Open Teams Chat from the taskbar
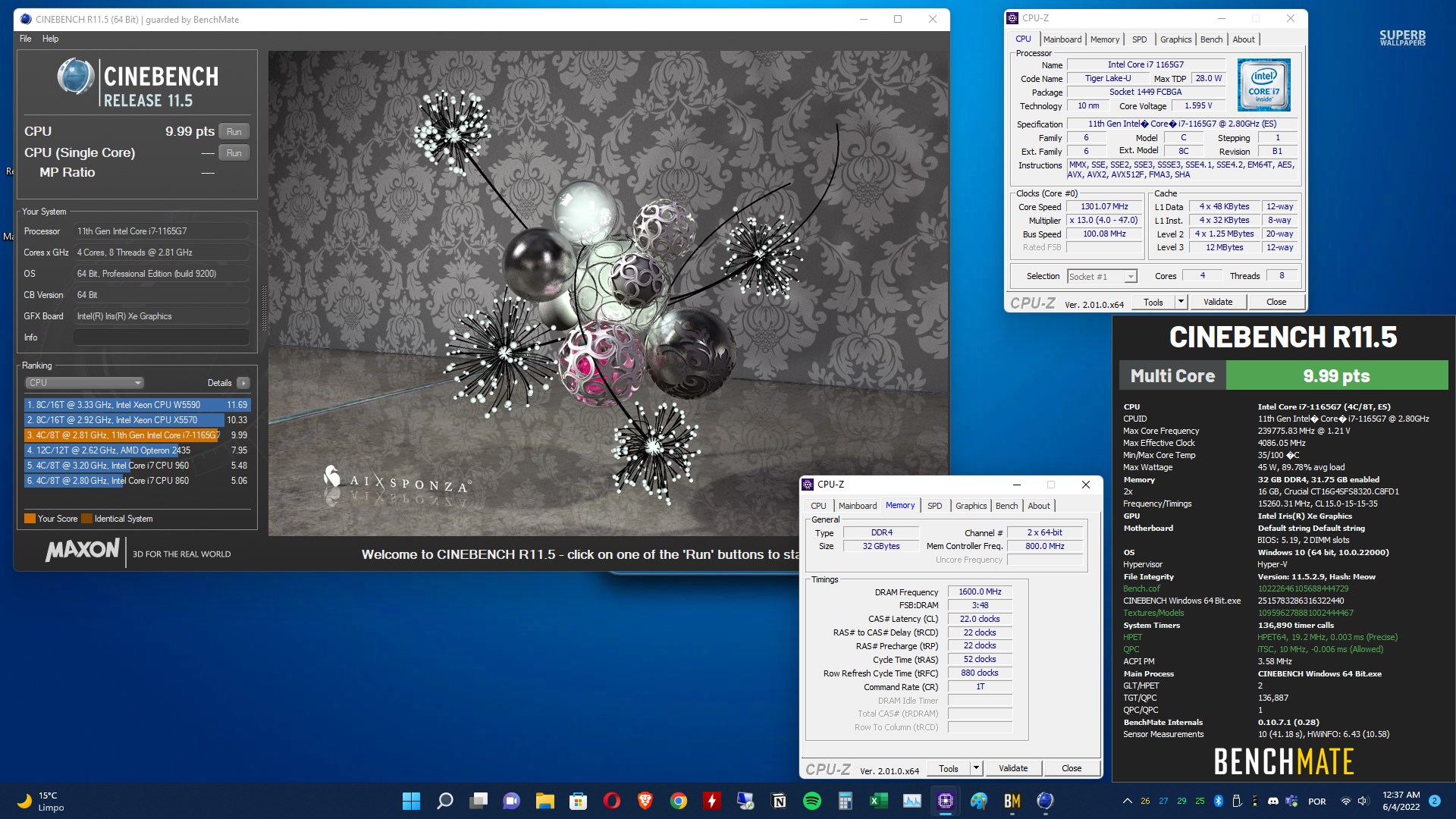Image resolution: width=1456 pixels, height=819 pixels. 512,801
